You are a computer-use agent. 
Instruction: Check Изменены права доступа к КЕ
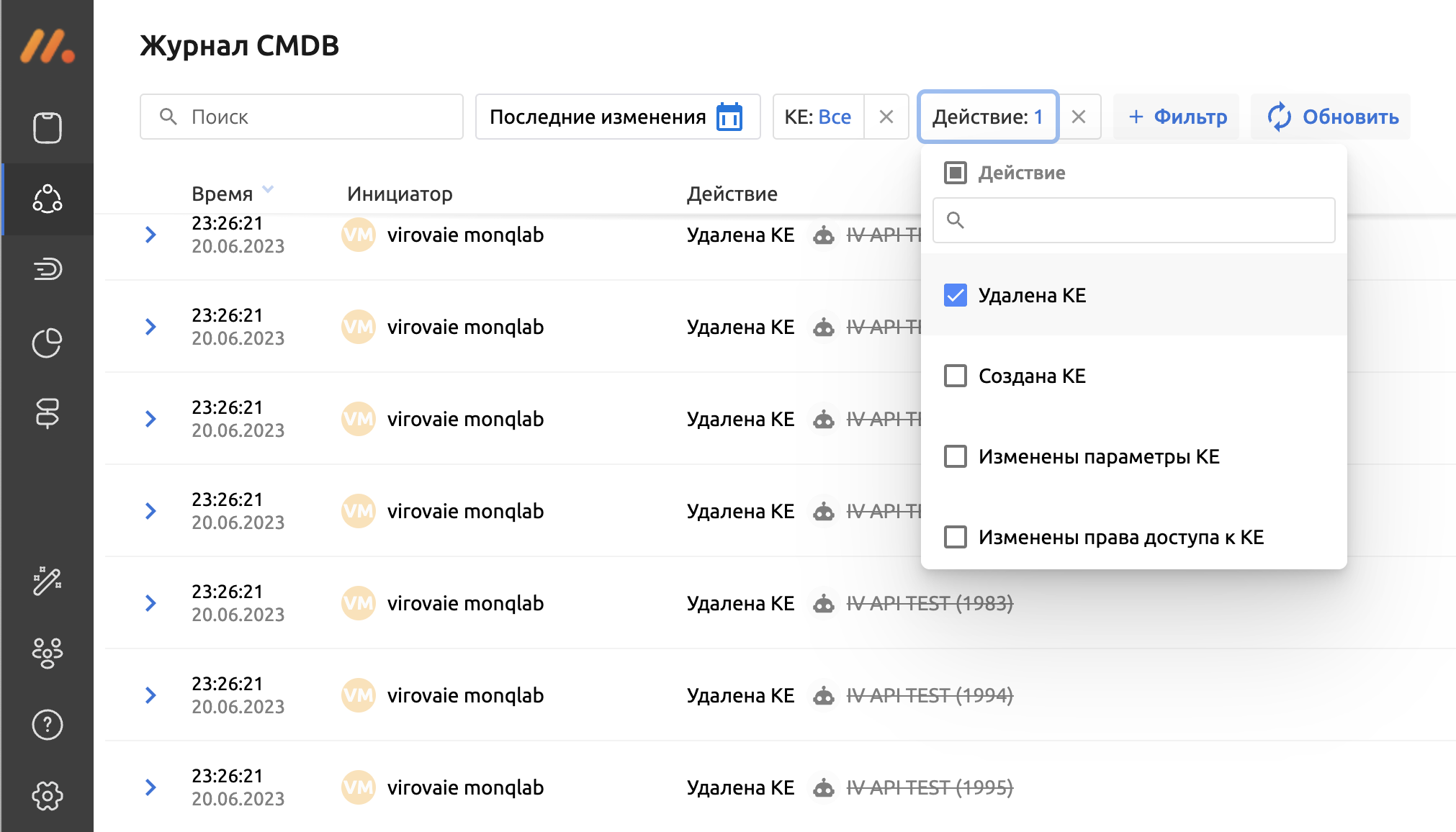956,537
